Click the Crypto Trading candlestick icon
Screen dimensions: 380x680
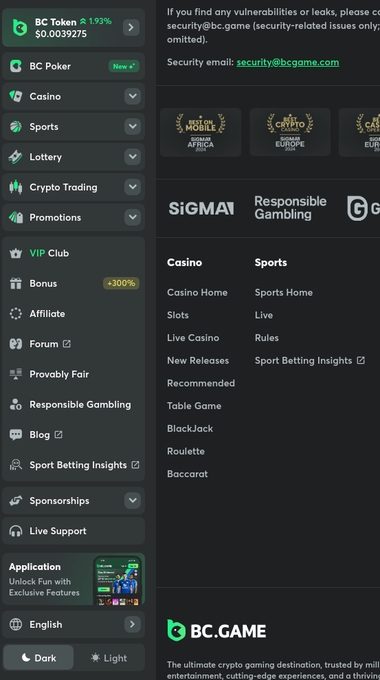(x=16, y=187)
